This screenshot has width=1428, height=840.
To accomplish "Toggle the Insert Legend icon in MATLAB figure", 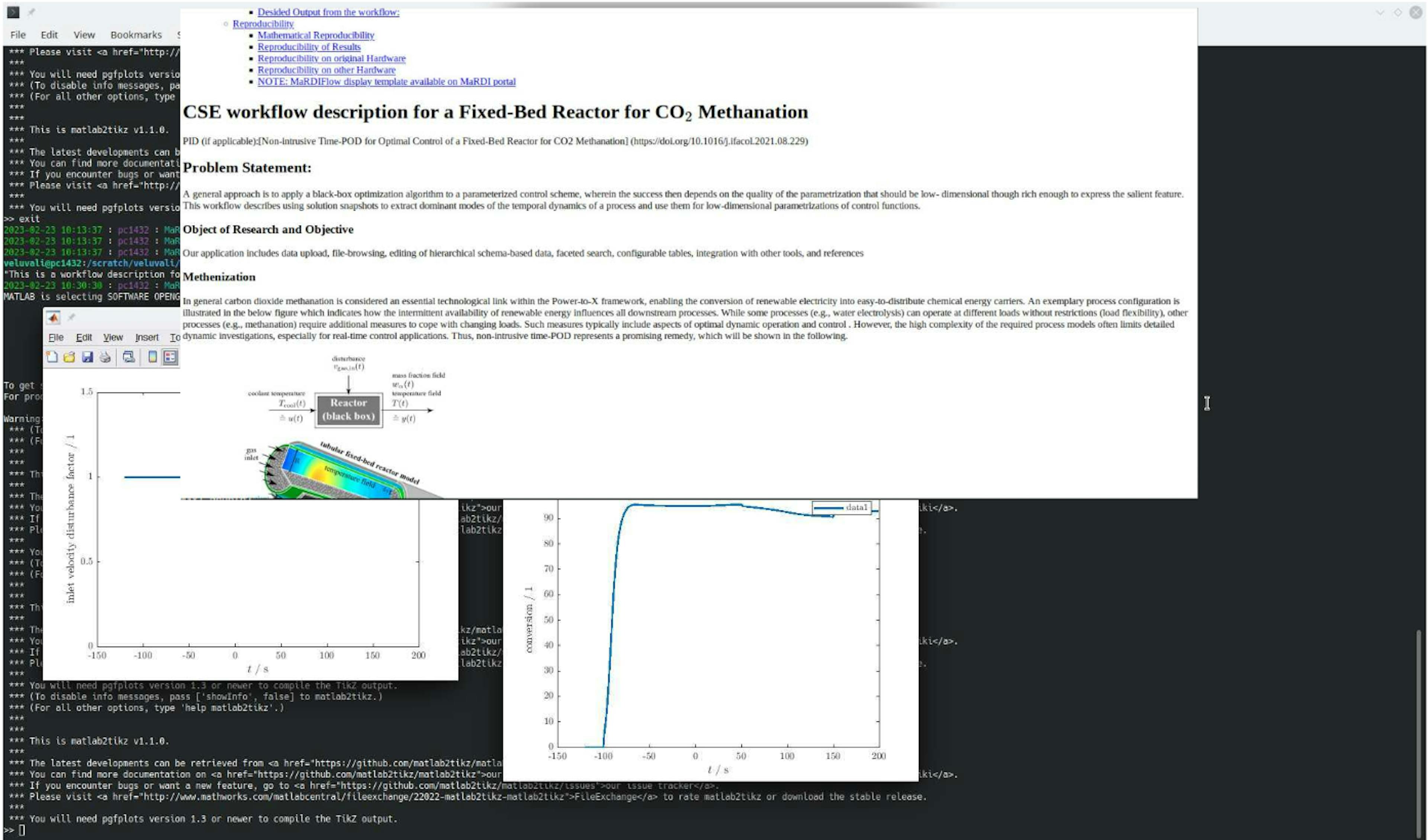I will [x=170, y=357].
